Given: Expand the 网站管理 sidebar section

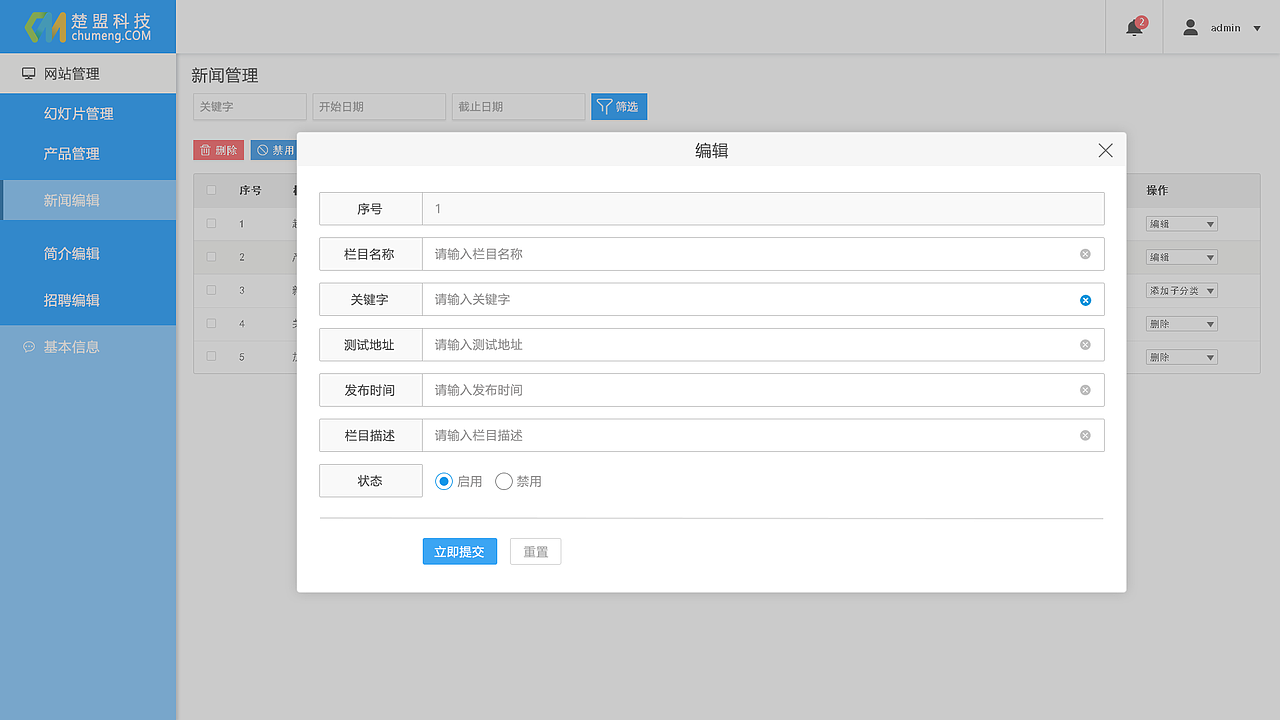Looking at the screenshot, I should coord(88,74).
